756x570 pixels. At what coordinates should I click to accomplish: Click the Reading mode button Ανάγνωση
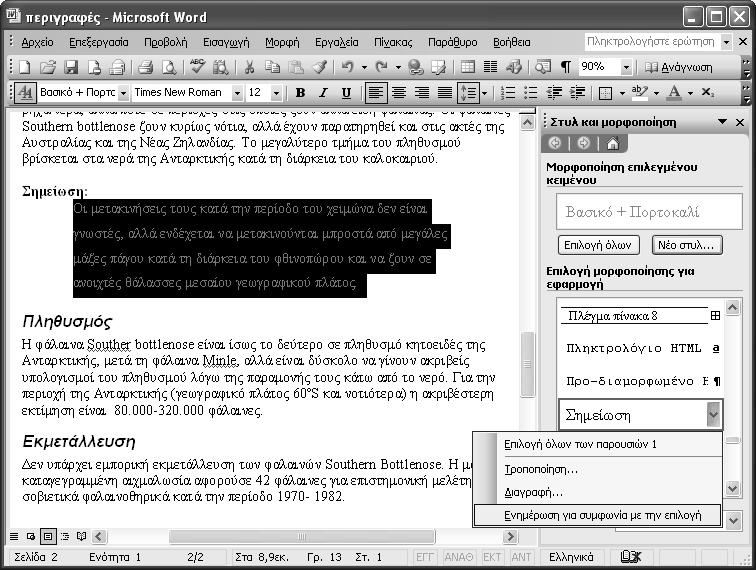[x=679, y=67]
